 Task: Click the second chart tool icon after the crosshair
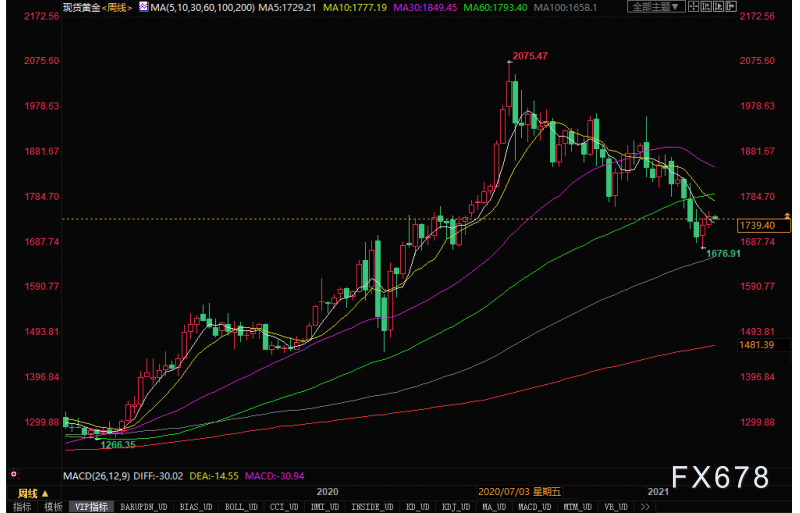click(706, 7)
